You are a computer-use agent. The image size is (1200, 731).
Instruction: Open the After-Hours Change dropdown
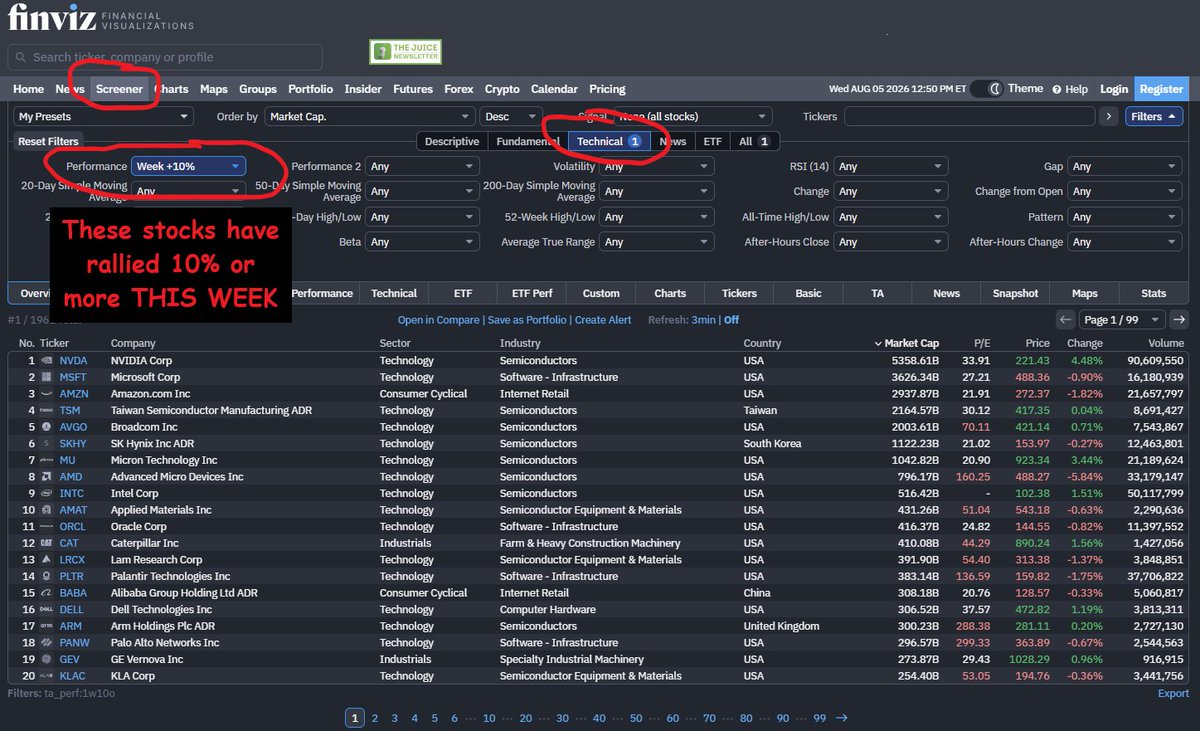1125,242
